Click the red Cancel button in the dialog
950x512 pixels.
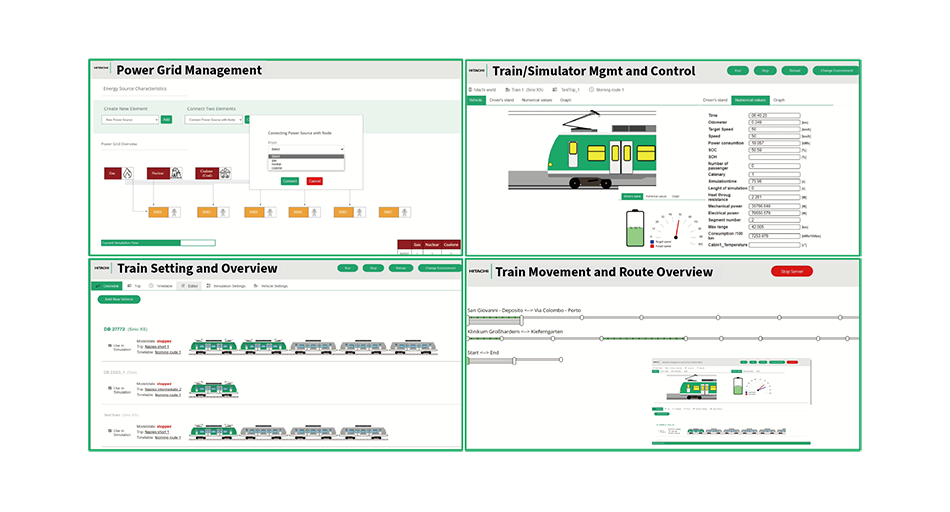click(x=314, y=181)
